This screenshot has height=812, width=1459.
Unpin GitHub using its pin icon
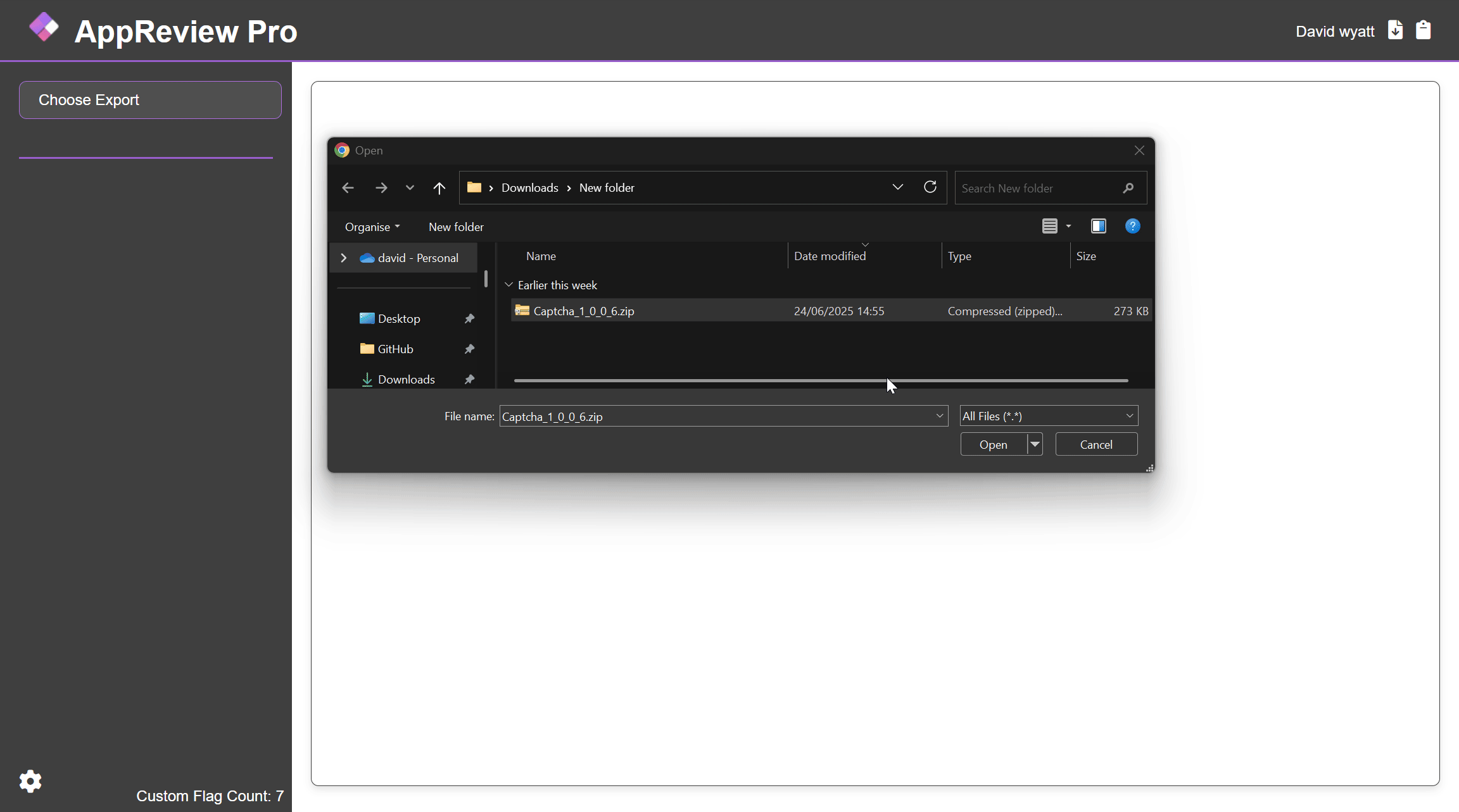tap(469, 349)
